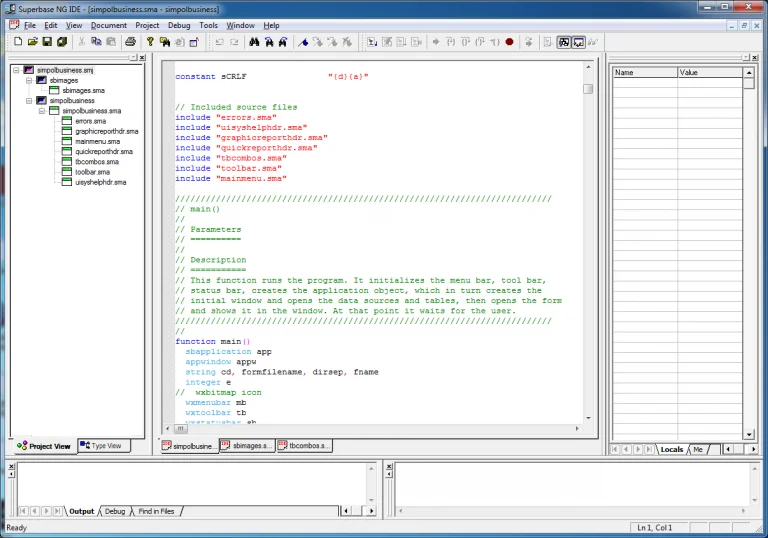This screenshot has height=538, width=768.
Task: Click the yellow Help question mark icon
Action: [150, 42]
